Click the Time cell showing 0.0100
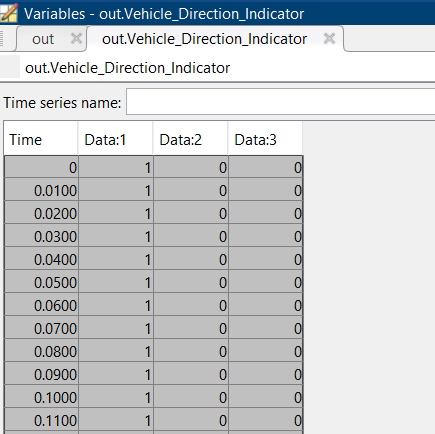Screen dimensions: 435x434 pyautogui.click(x=42, y=191)
